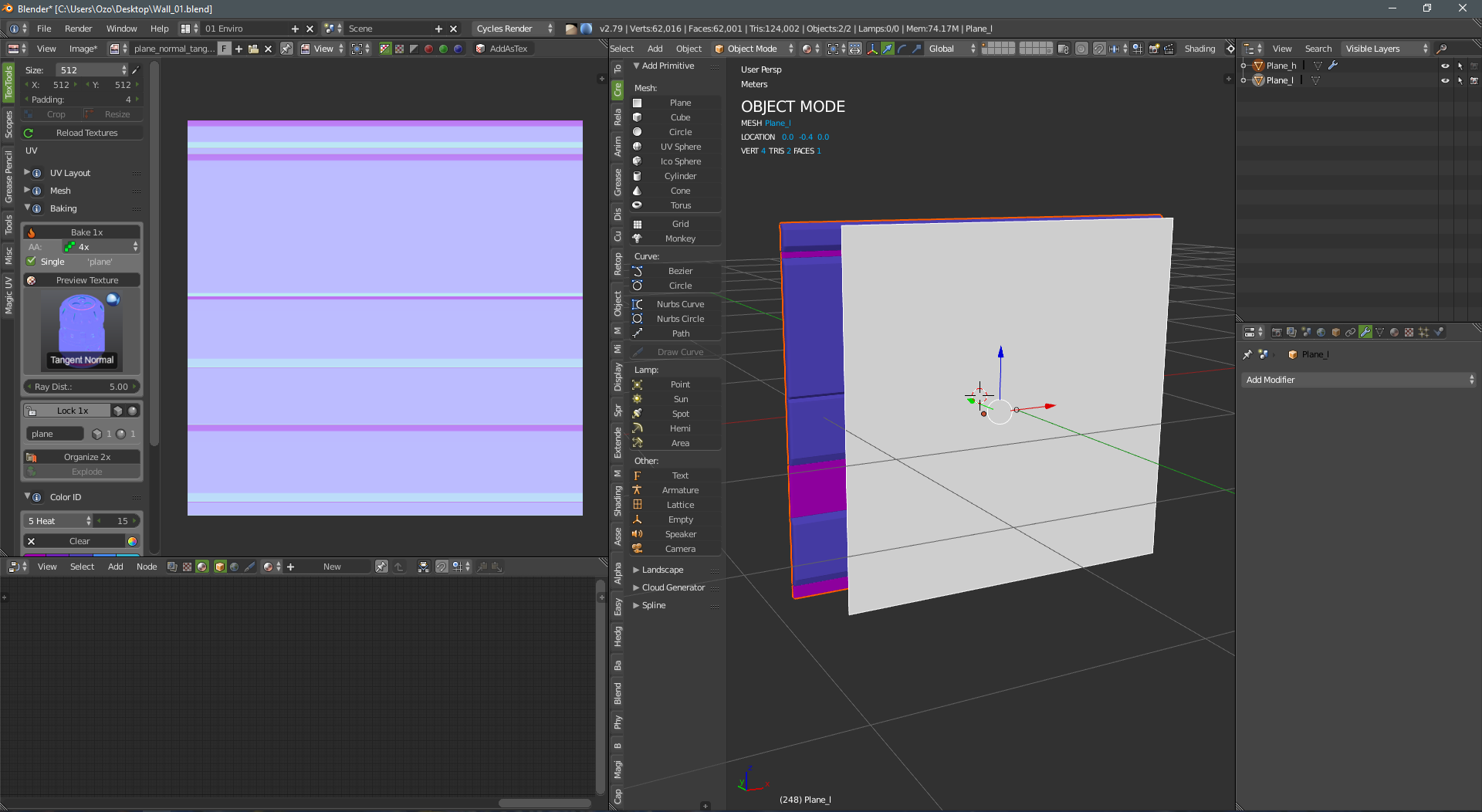The height and width of the screenshot is (812, 1482).
Task: Open the Texture checkerboard properties tab
Action: click(1409, 333)
